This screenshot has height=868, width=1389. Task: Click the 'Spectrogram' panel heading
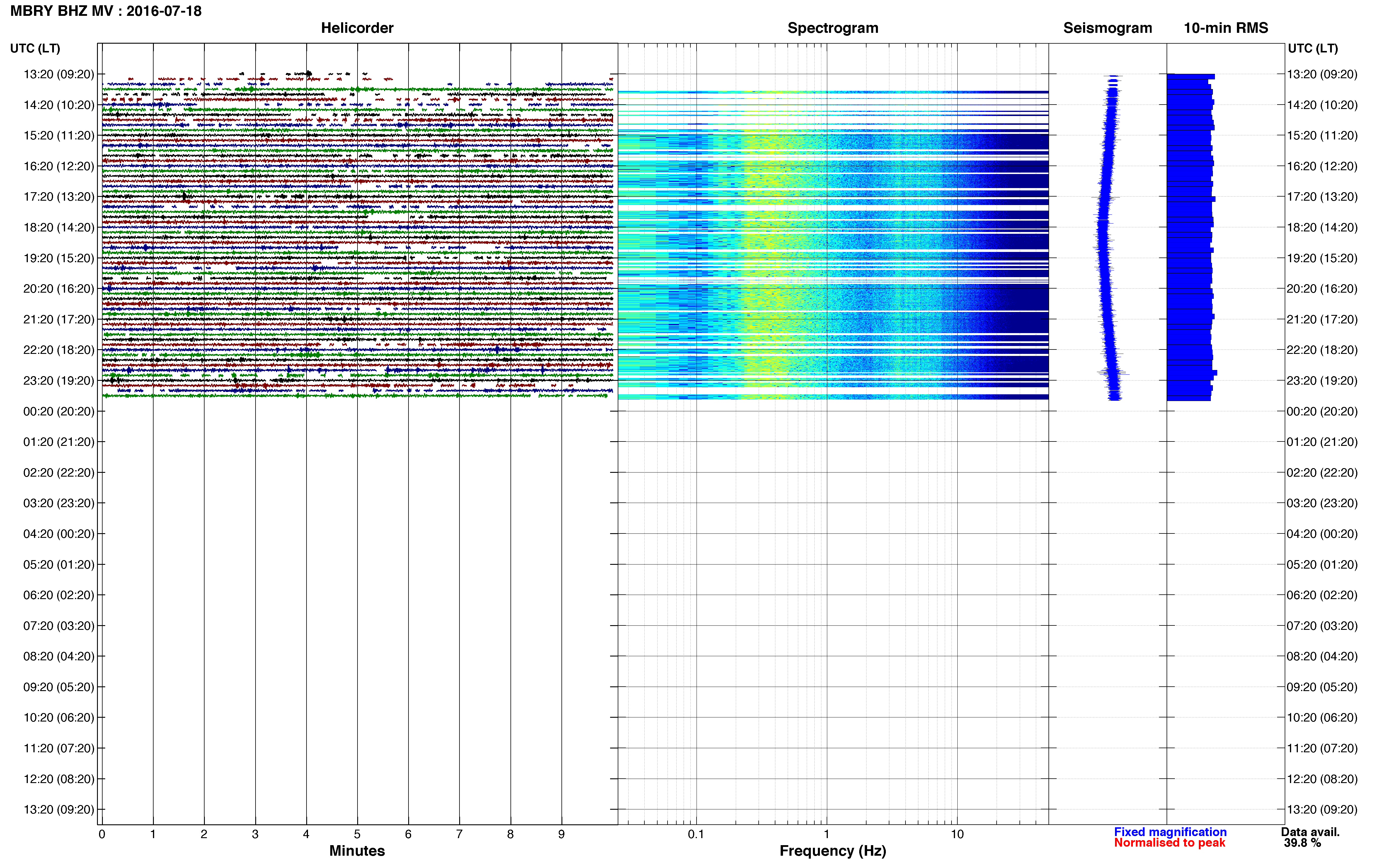coord(833,28)
